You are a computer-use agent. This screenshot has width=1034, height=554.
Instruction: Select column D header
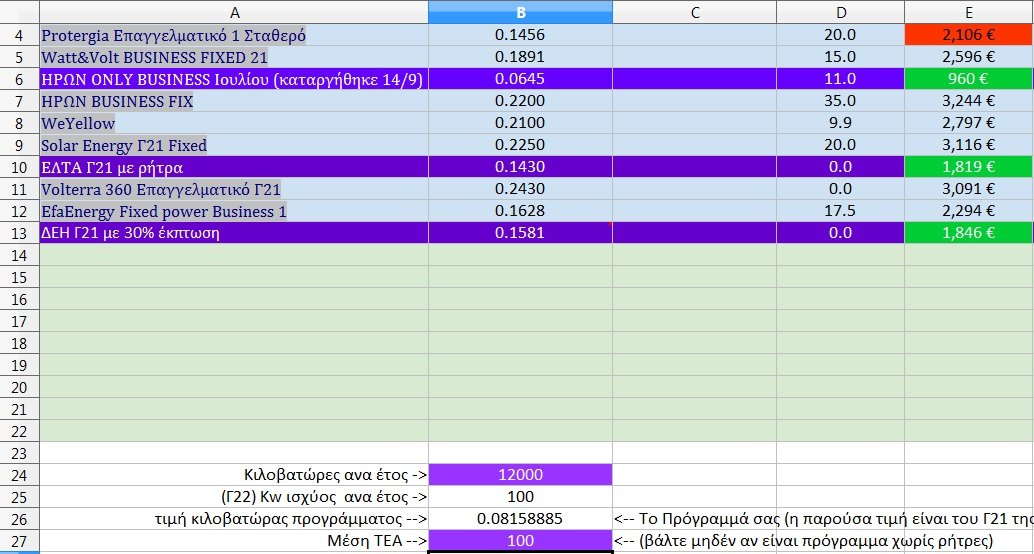pyautogui.click(x=840, y=12)
